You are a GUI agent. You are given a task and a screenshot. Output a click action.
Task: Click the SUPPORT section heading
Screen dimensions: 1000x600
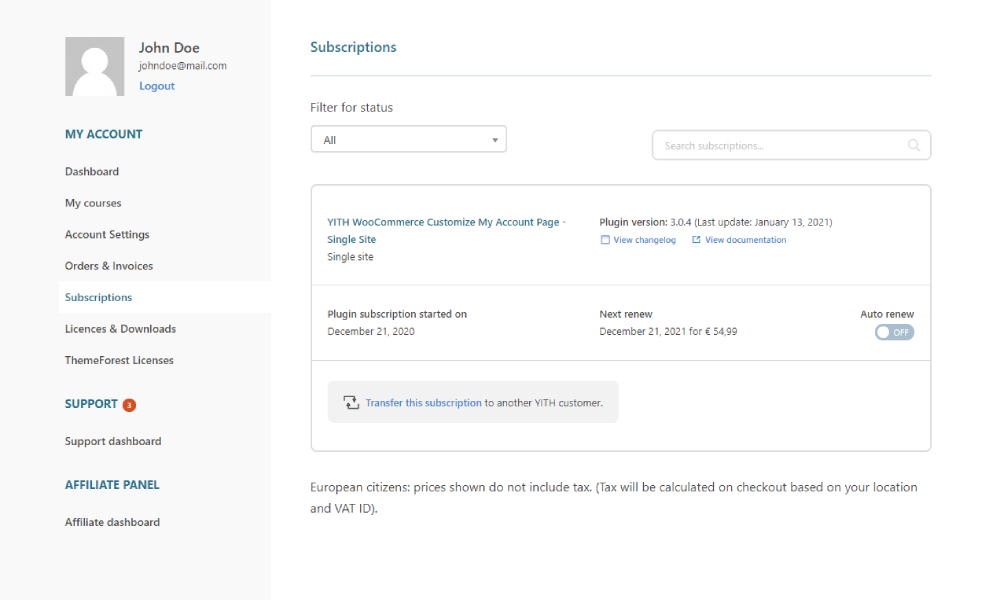(x=91, y=404)
